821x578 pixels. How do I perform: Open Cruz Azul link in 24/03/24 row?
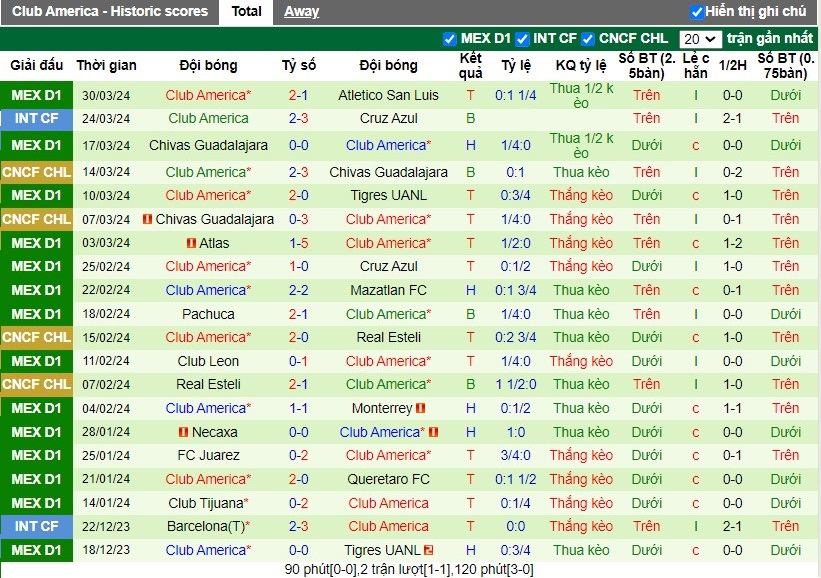tap(389, 118)
